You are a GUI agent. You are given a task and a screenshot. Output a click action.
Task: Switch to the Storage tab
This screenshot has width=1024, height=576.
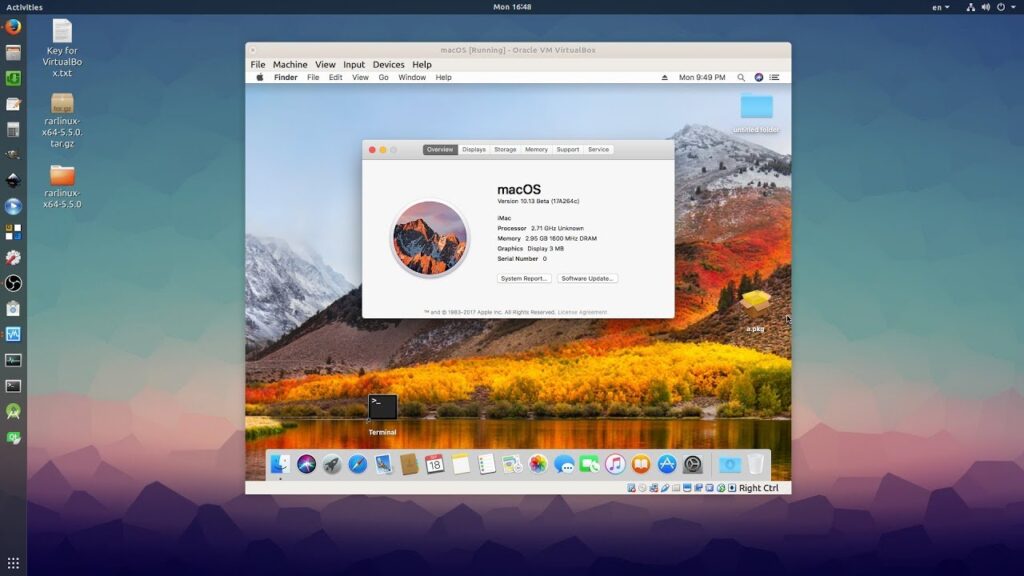coord(505,150)
